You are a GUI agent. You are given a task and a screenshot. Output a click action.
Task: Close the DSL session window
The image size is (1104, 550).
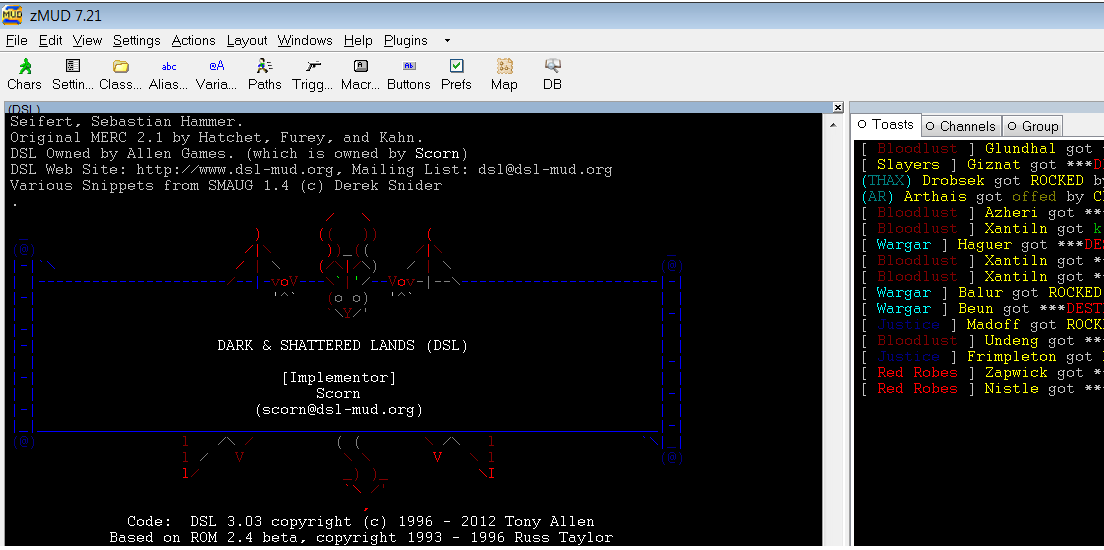(838, 108)
